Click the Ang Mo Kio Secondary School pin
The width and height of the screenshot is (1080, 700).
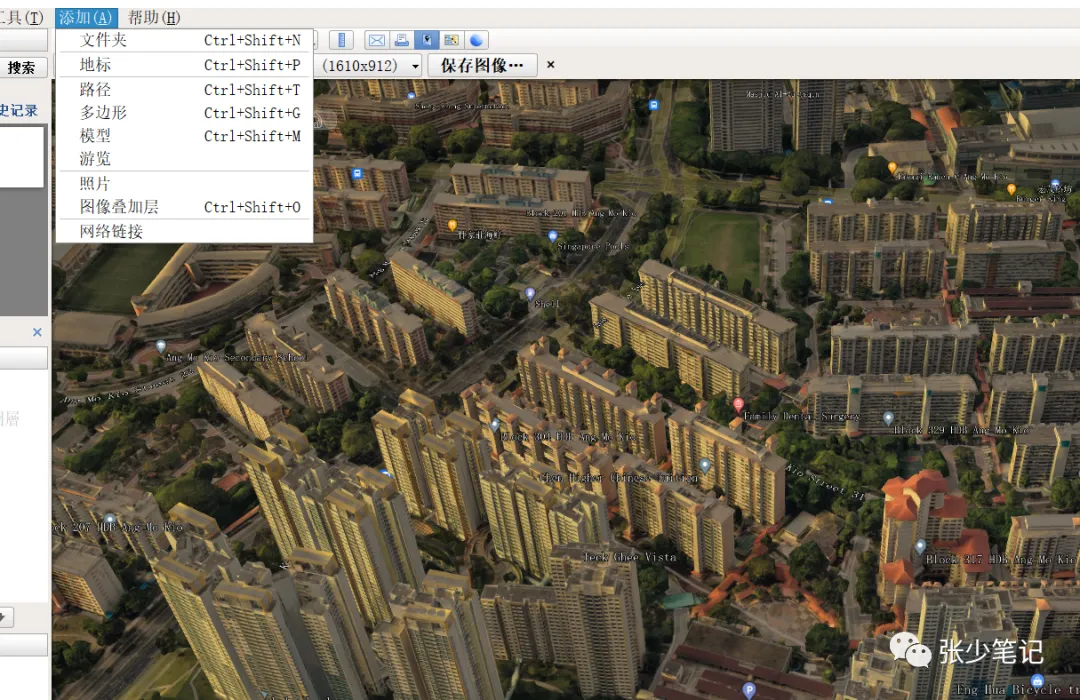(x=160, y=347)
